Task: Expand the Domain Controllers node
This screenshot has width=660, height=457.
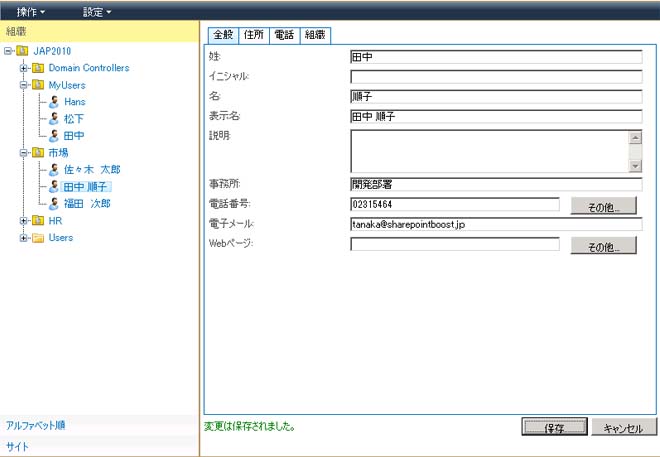Action: pyautogui.click(x=24, y=68)
